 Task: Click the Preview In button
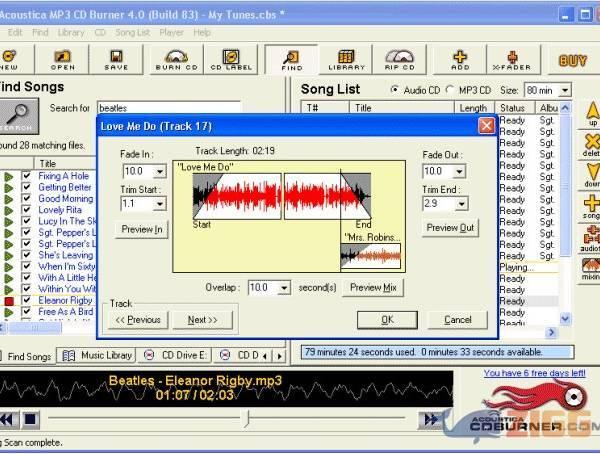click(x=142, y=229)
